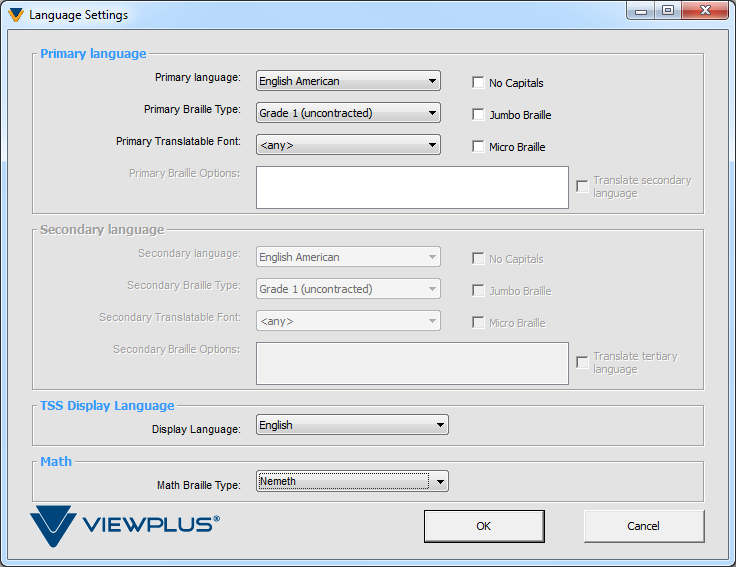
Task: Enable the primary No Capitals checkbox
Action: tap(479, 83)
